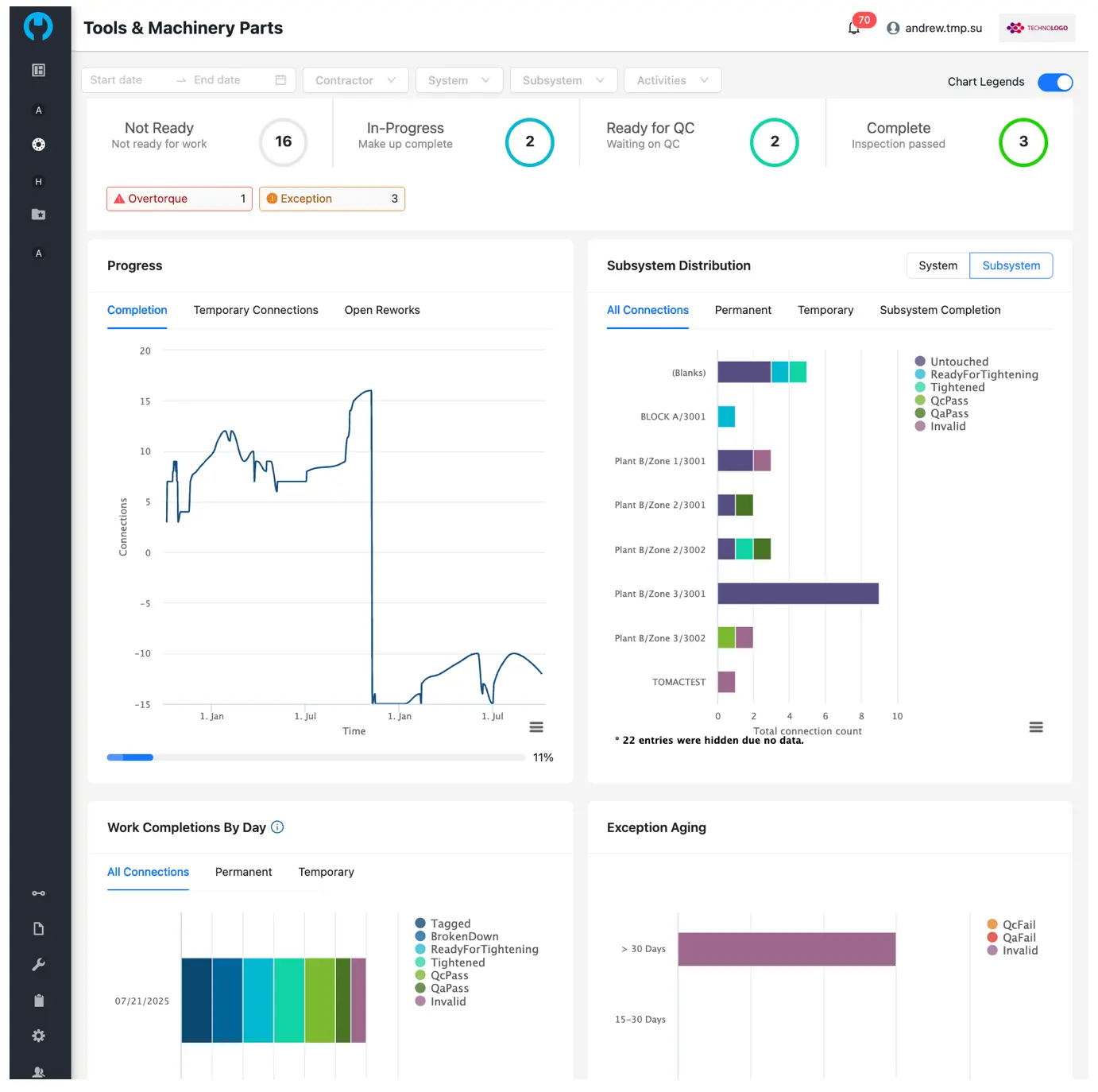This screenshot has width=1098, height=1092.
Task: Switch to Temporary Connections tab
Action: tap(256, 310)
